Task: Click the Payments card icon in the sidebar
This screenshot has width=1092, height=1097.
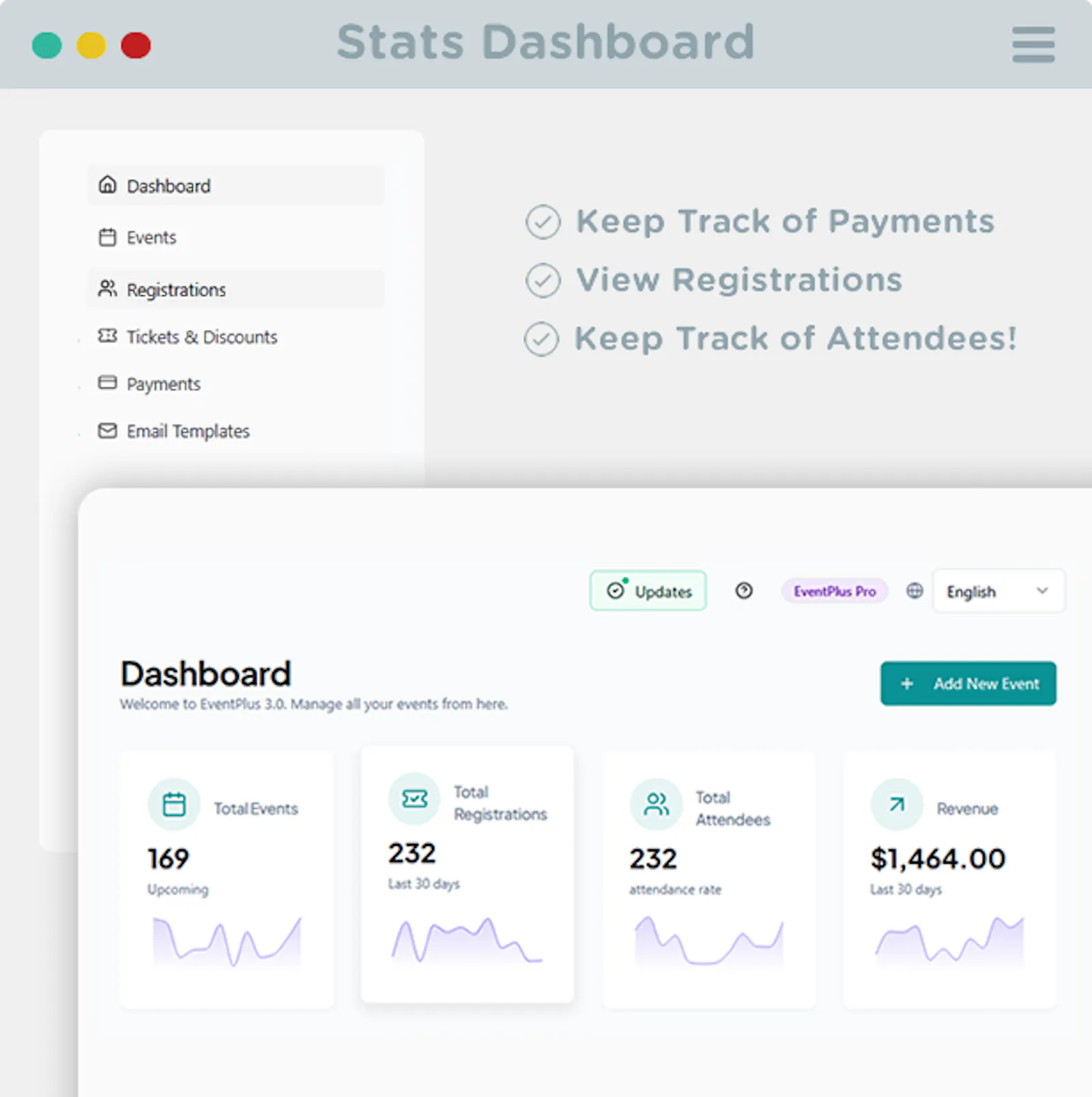Action: coord(107,383)
